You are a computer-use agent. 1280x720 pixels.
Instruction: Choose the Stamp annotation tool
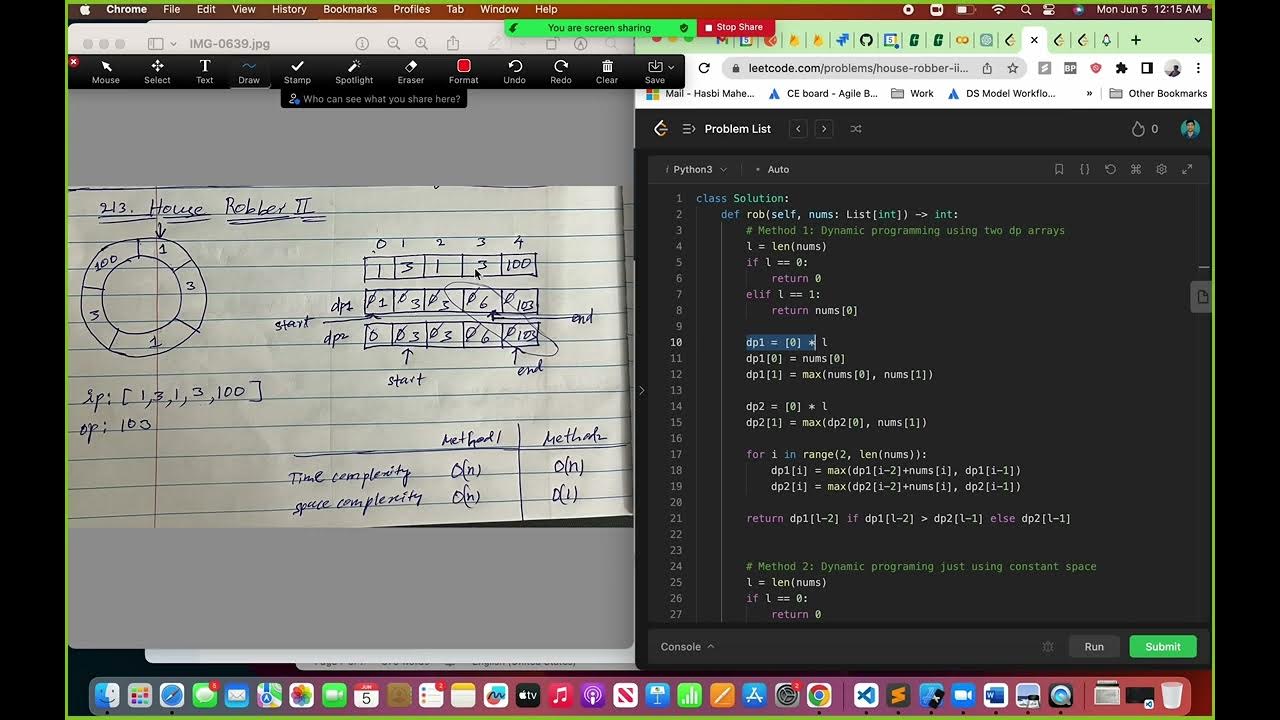point(297,72)
